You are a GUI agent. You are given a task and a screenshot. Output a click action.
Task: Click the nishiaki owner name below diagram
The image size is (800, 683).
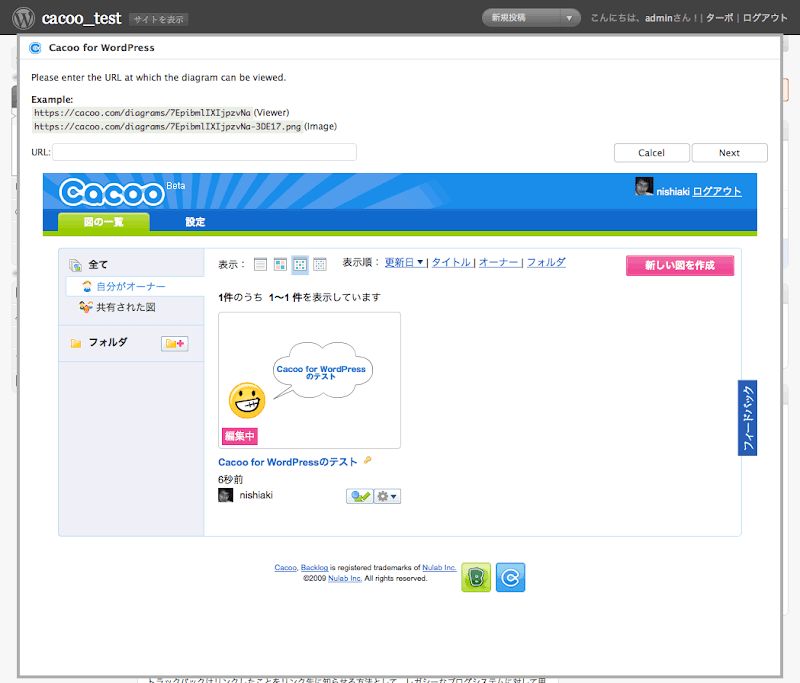coord(256,495)
